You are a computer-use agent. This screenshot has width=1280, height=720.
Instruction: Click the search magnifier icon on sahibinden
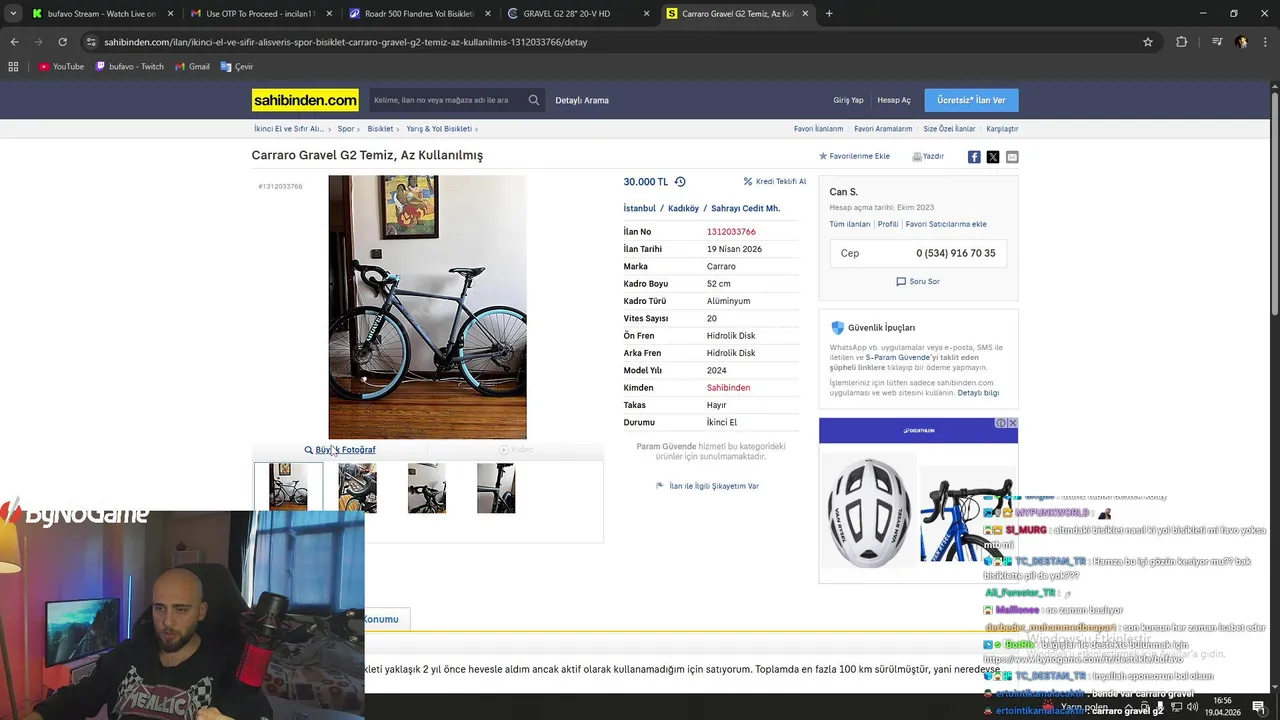tap(534, 100)
